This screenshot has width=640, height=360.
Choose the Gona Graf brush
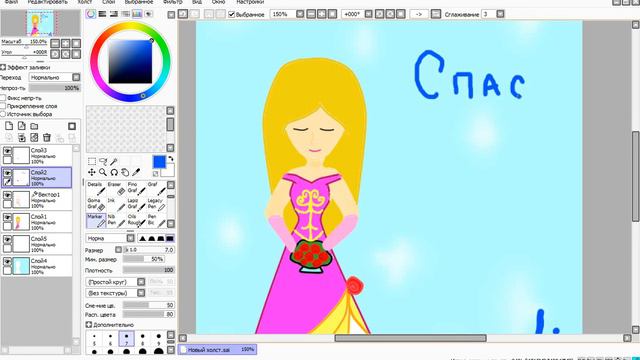[96, 204]
